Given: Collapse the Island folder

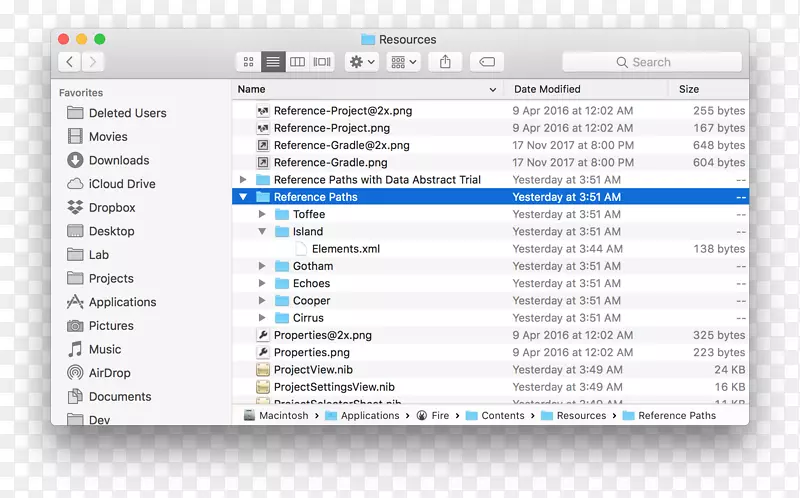Looking at the screenshot, I should click(x=262, y=232).
